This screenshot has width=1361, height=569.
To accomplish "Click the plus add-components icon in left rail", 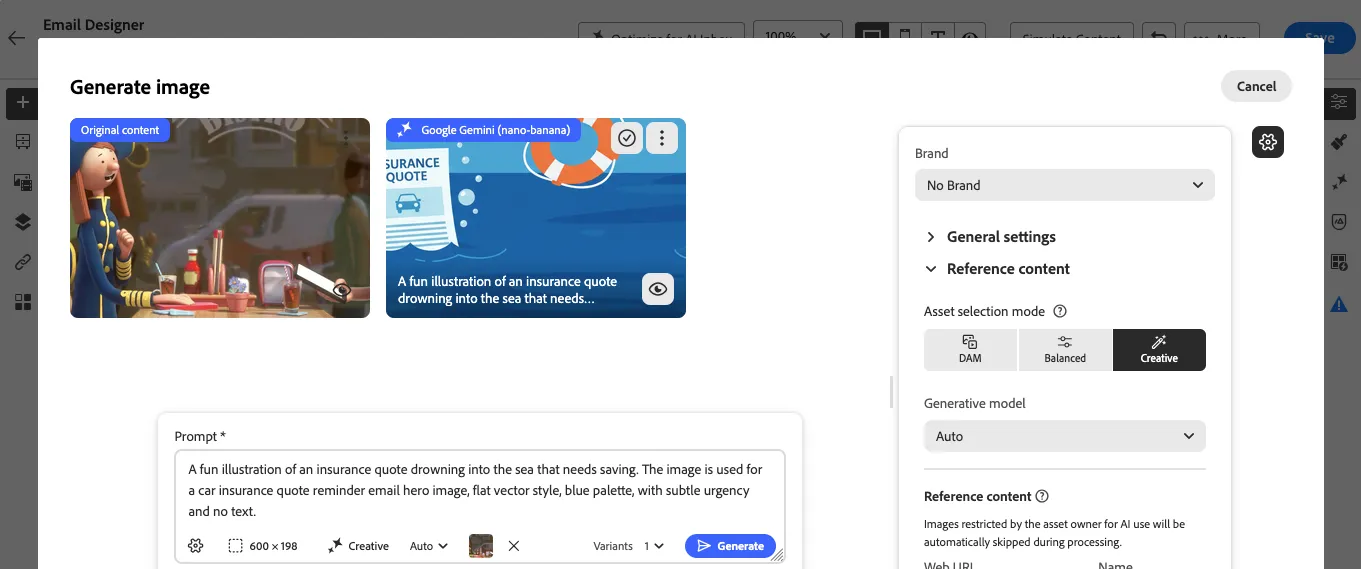I will [22, 103].
